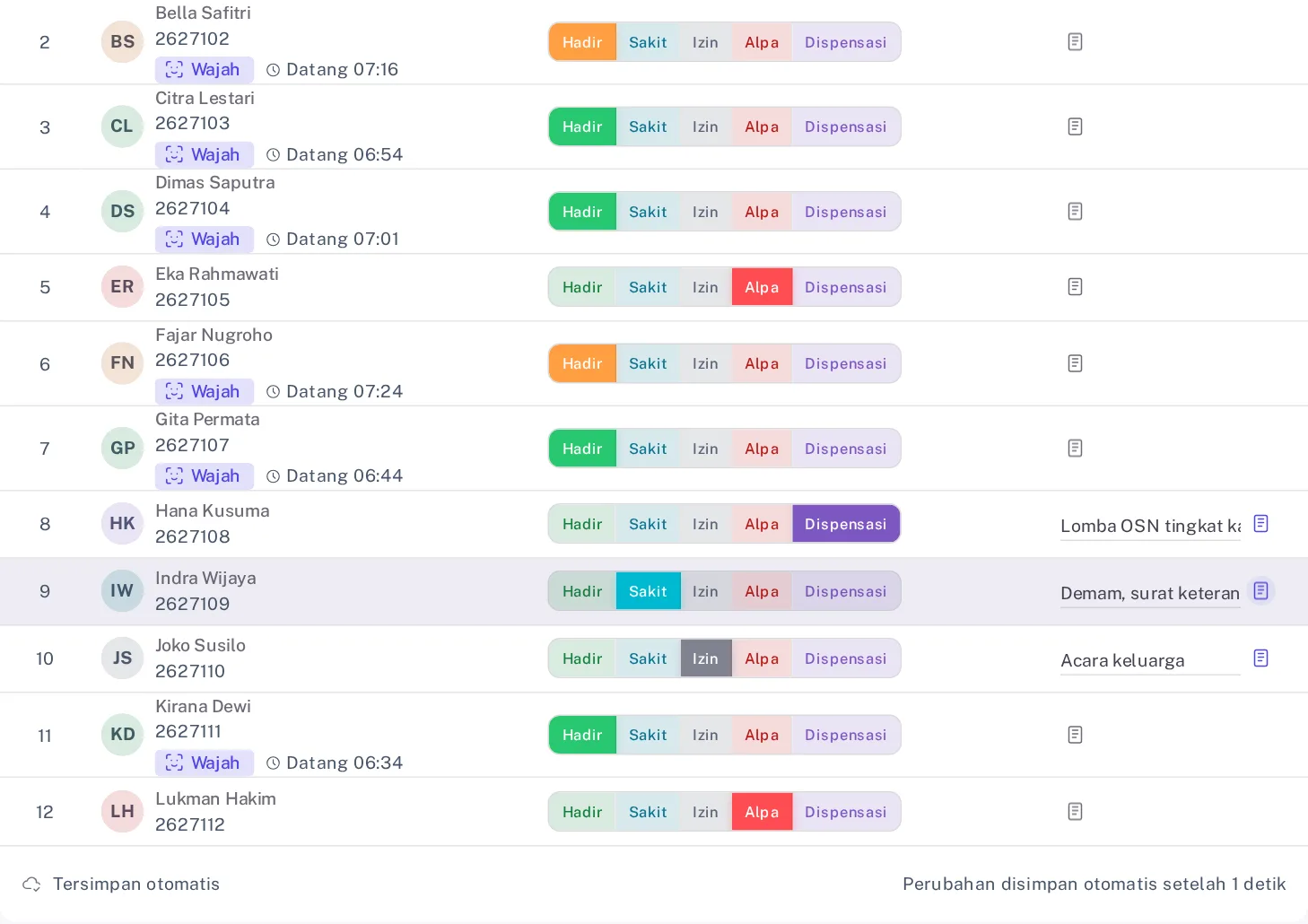Image resolution: width=1308 pixels, height=924 pixels.
Task: Set Citra Lestari to Izin
Action: point(705,126)
